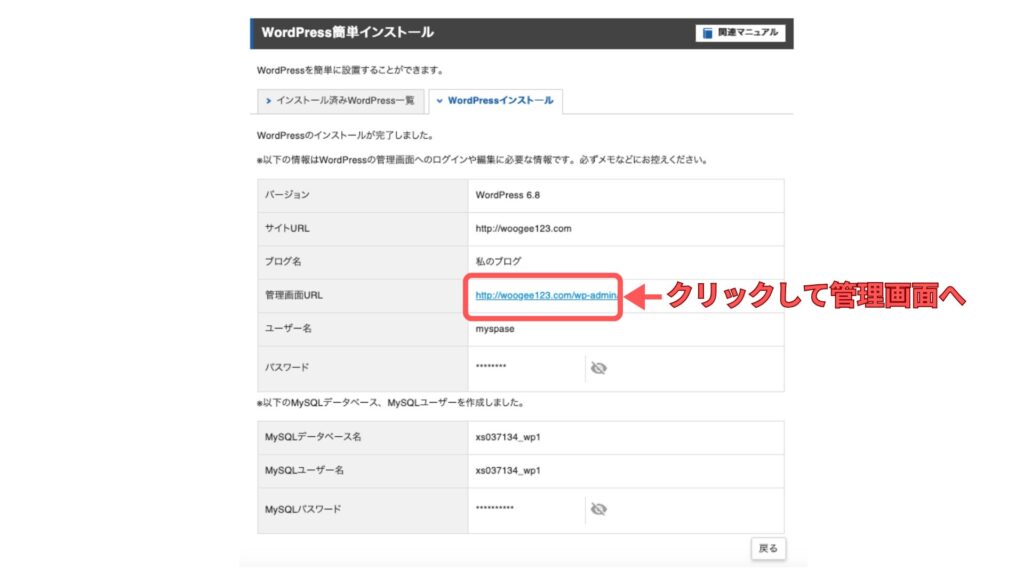Screen dimensions: 1024x576
Task: Select the username value myspase
Action: tap(494, 329)
